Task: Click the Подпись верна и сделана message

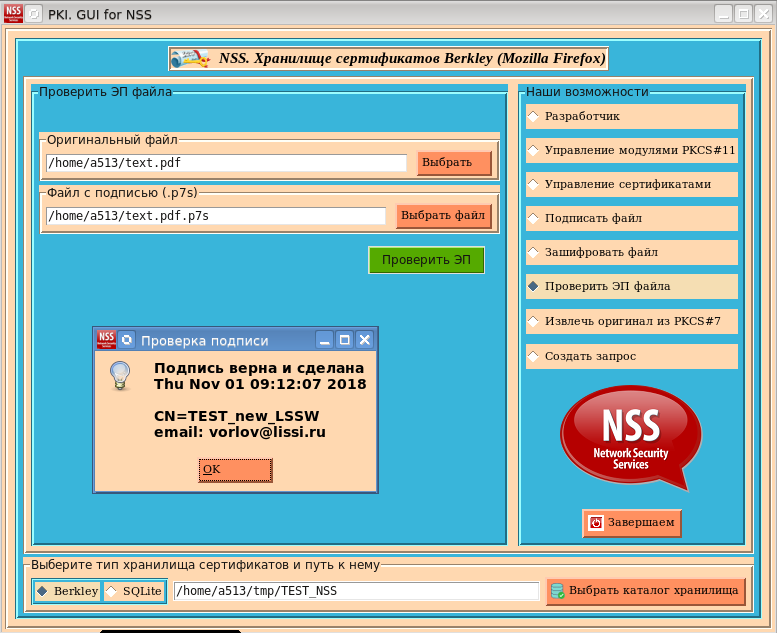Action: [x=259, y=368]
